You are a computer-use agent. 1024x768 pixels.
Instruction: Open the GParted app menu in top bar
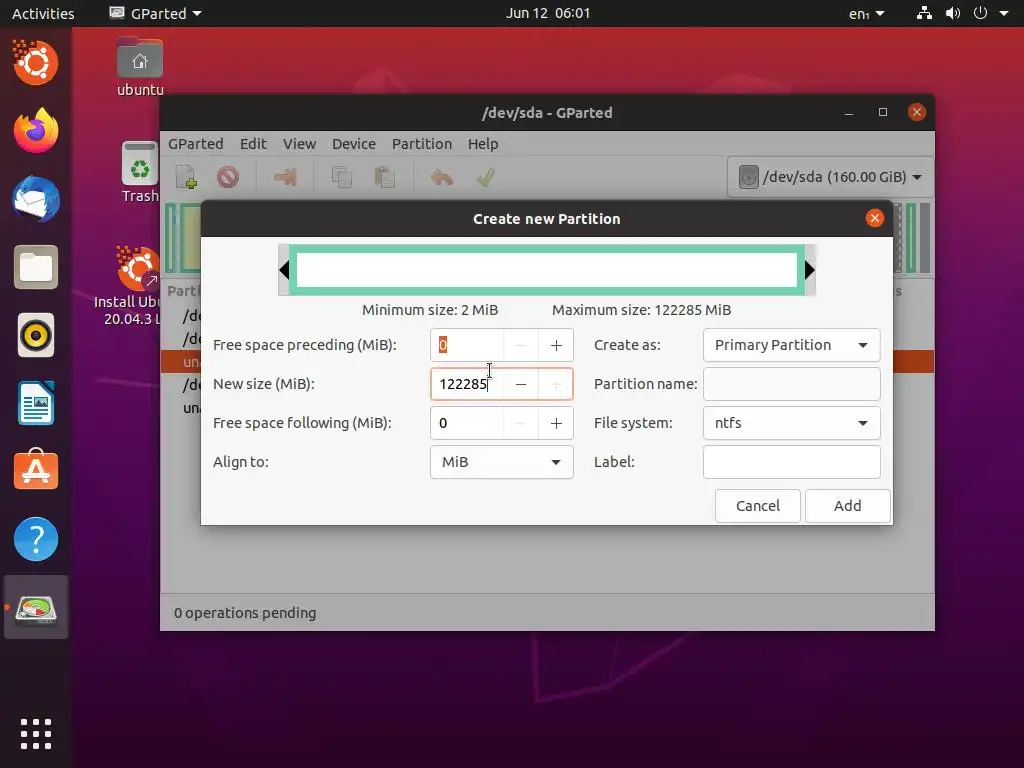(x=155, y=13)
